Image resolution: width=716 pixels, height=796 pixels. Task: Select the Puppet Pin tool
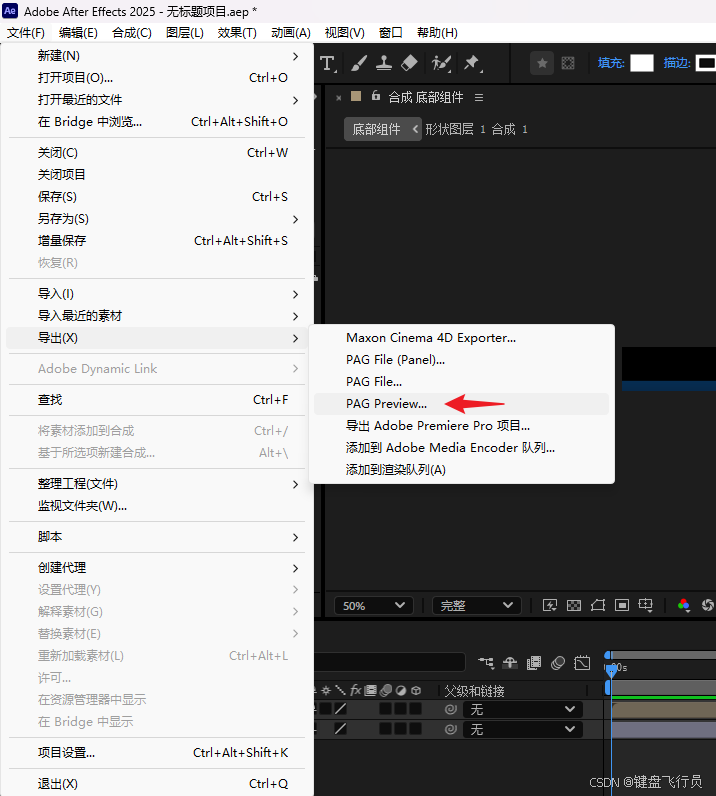coord(472,63)
